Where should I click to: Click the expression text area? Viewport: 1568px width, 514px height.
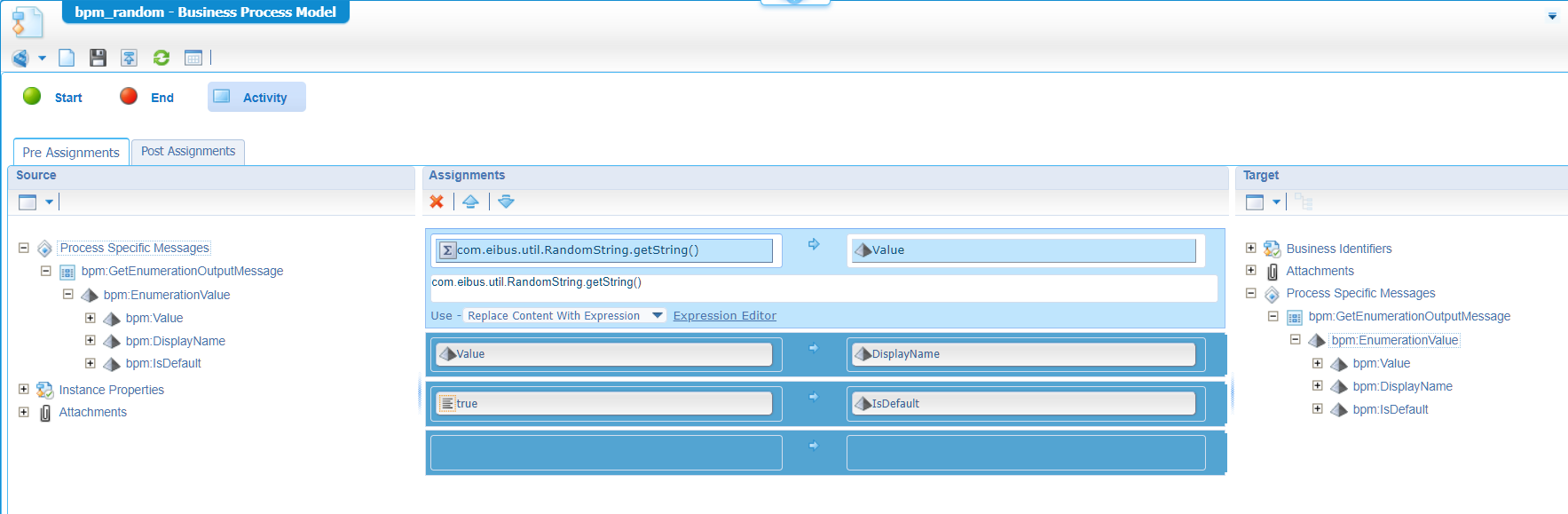coord(823,289)
